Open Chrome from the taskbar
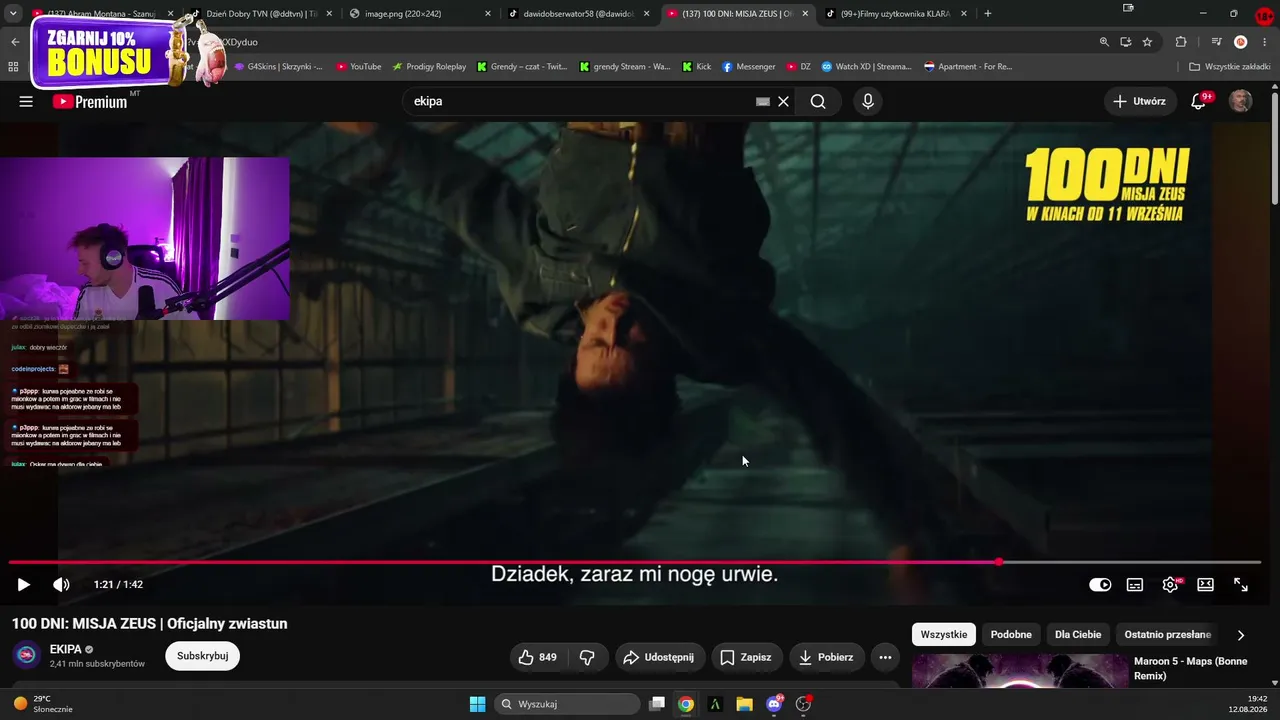Image resolution: width=1280 pixels, height=720 pixels. (x=686, y=704)
